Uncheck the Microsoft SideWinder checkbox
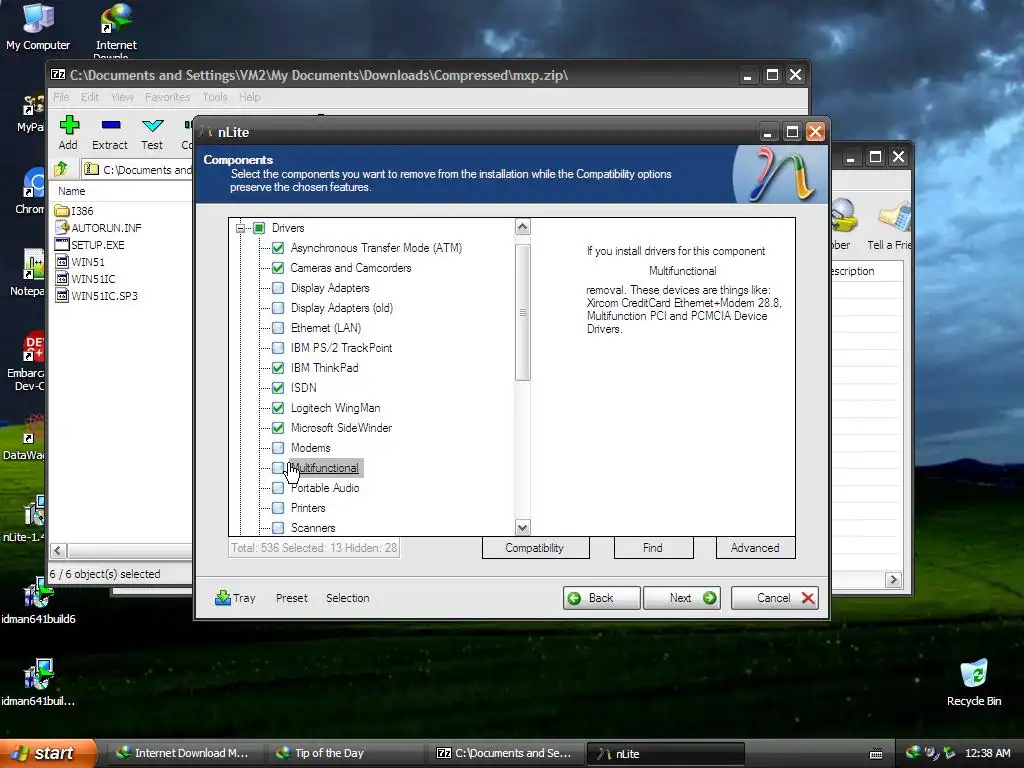1024x768 pixels. [278, 428]
